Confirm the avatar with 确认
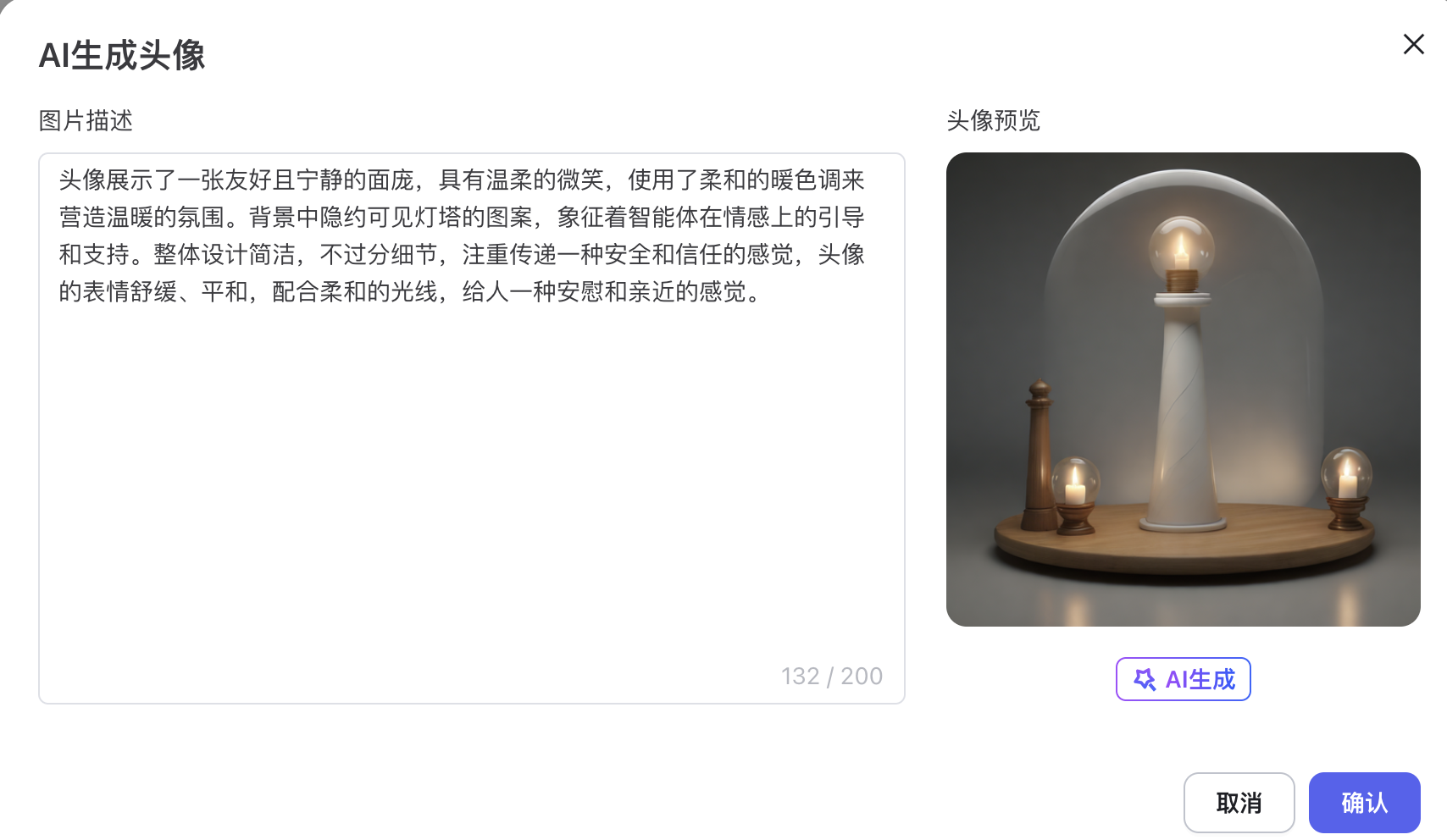This screenshot has height=840, width=1447. pos(1364,803)
